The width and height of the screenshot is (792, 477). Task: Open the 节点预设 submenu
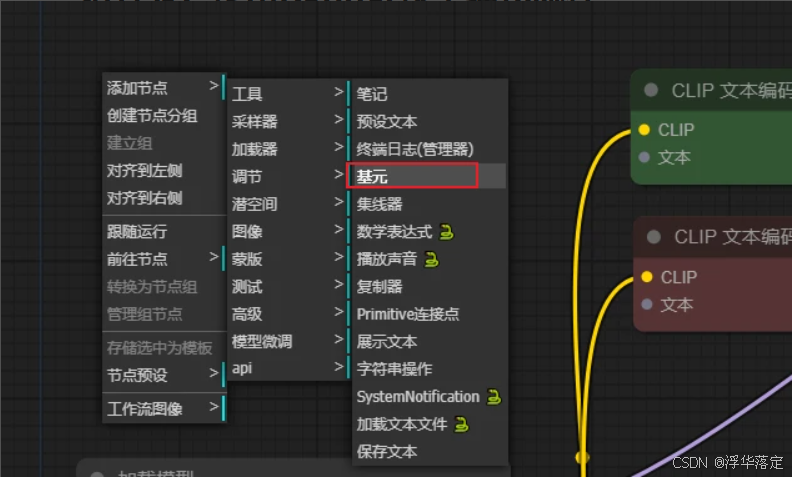coord(164,375)
